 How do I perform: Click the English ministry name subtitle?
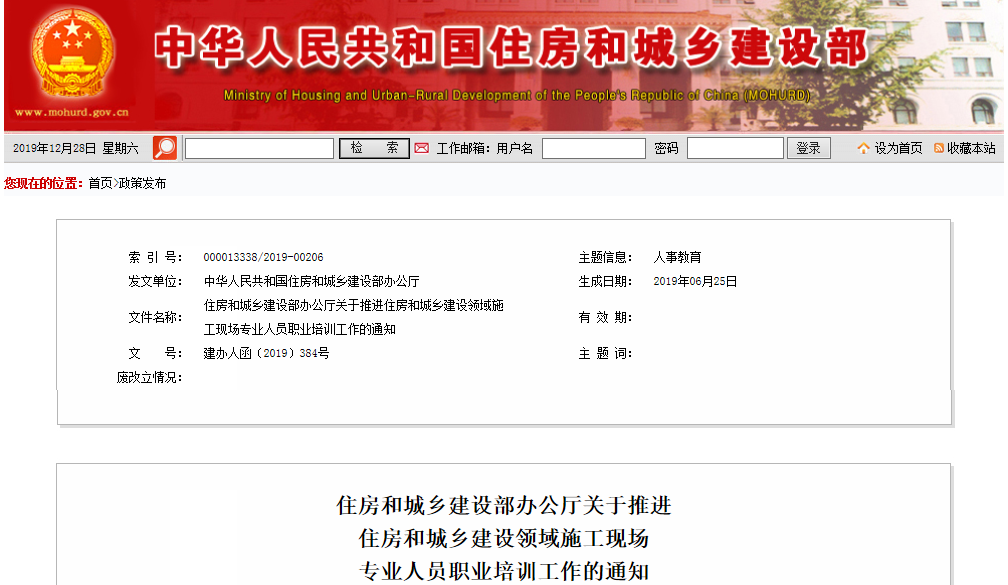[517, 95]
